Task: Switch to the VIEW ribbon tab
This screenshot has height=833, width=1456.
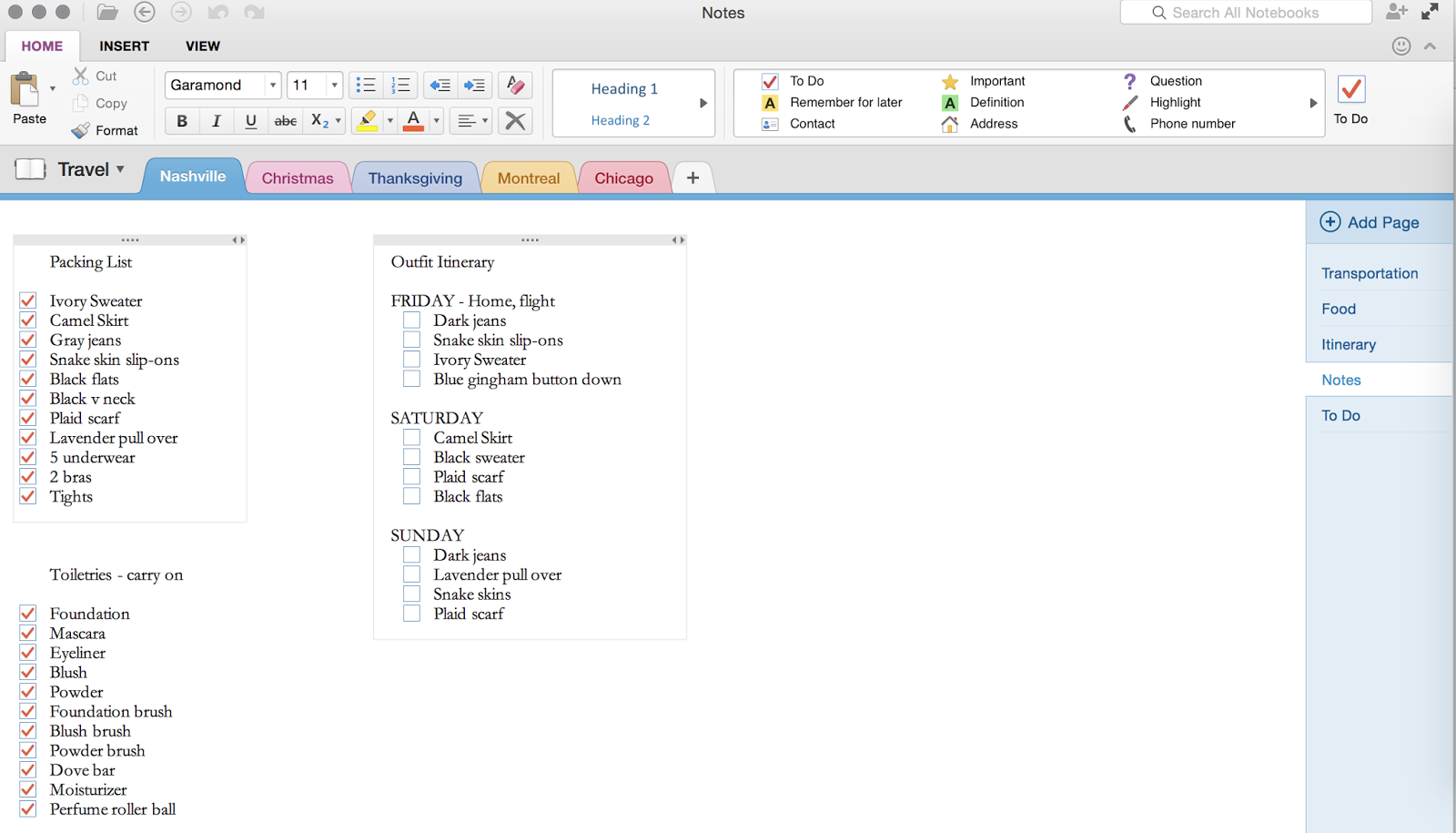Action: (203, 46)
